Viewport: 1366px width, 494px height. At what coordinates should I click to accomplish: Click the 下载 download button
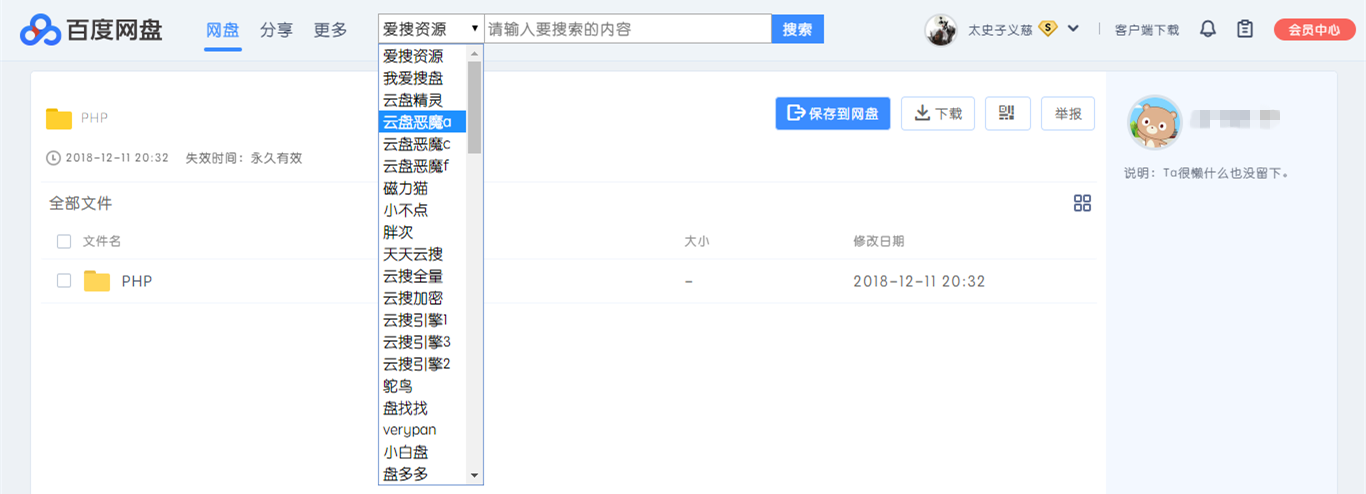point(938,113)
